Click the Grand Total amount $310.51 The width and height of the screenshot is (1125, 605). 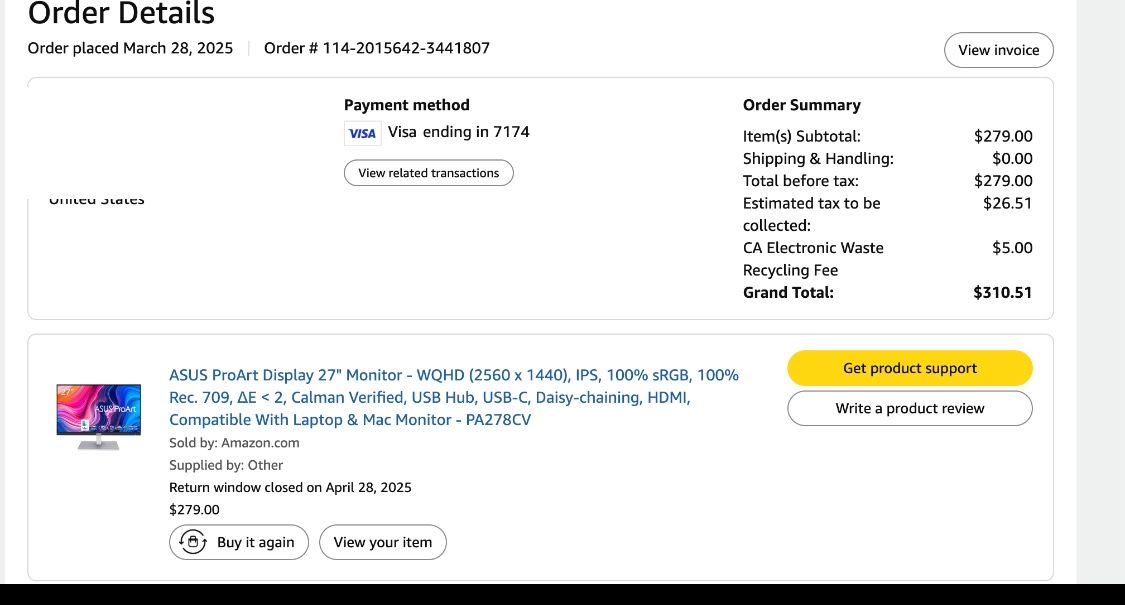click(x=1003, y=292)
